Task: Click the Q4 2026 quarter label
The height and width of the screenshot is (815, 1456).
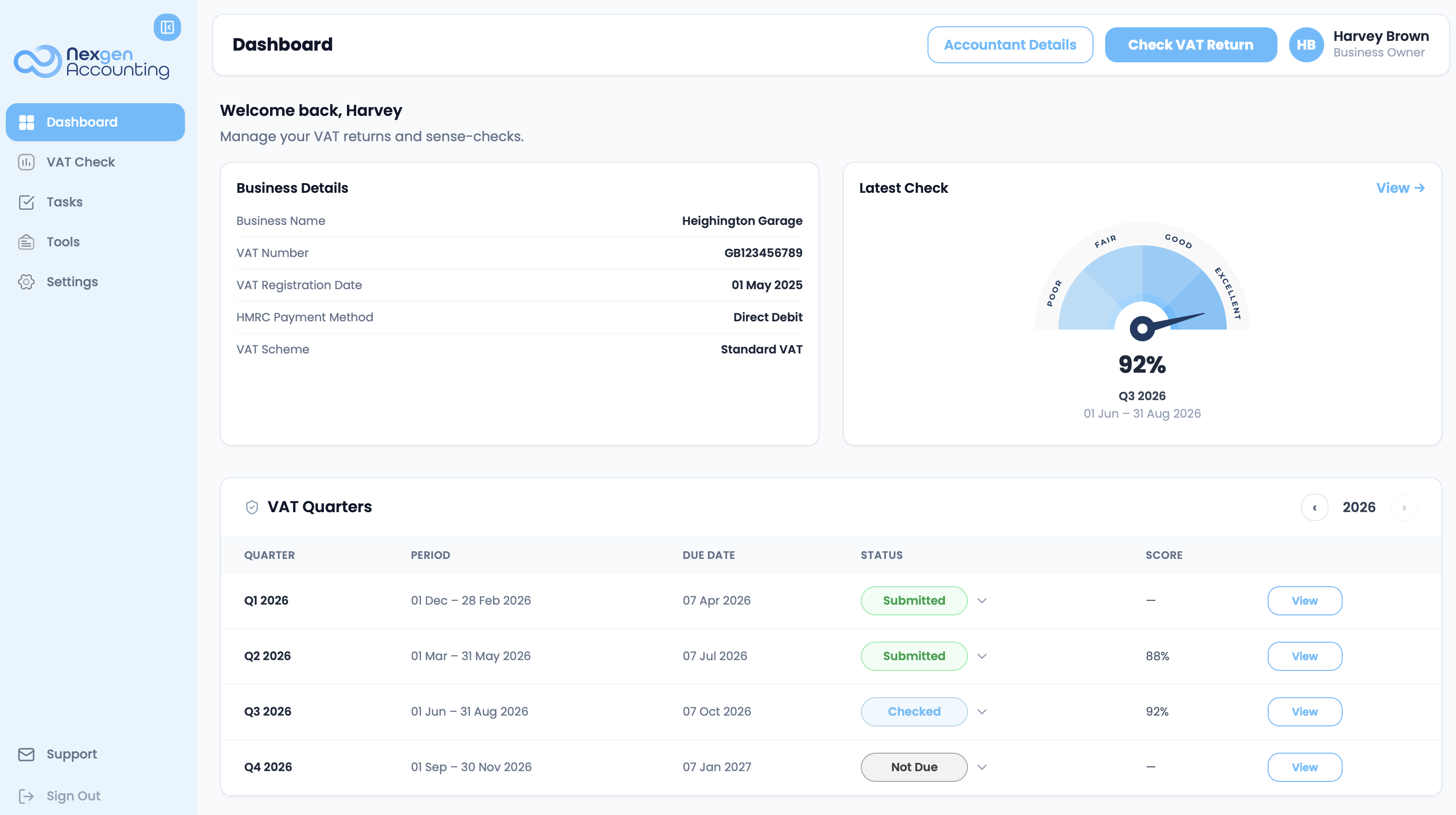Action: [x=268, y=767]
